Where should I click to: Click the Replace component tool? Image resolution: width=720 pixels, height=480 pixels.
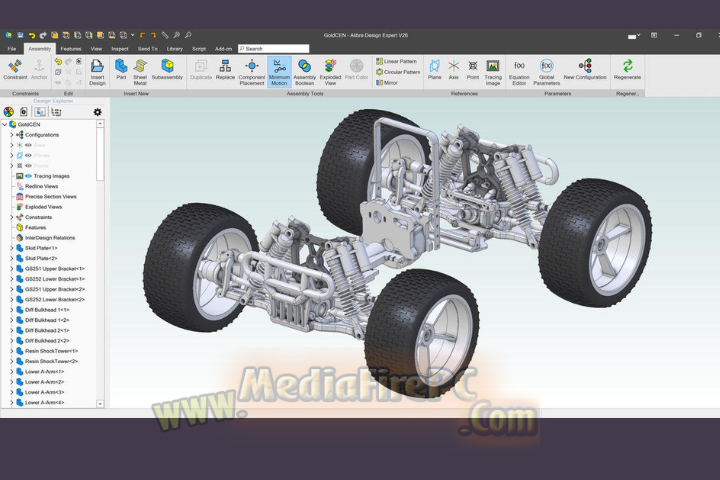tap(225, 69)
